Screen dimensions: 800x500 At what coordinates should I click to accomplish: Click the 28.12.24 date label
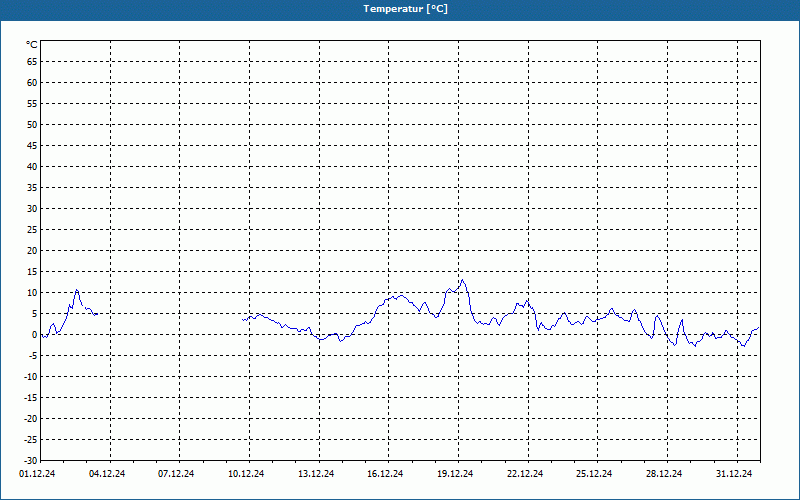pos(664,474)
